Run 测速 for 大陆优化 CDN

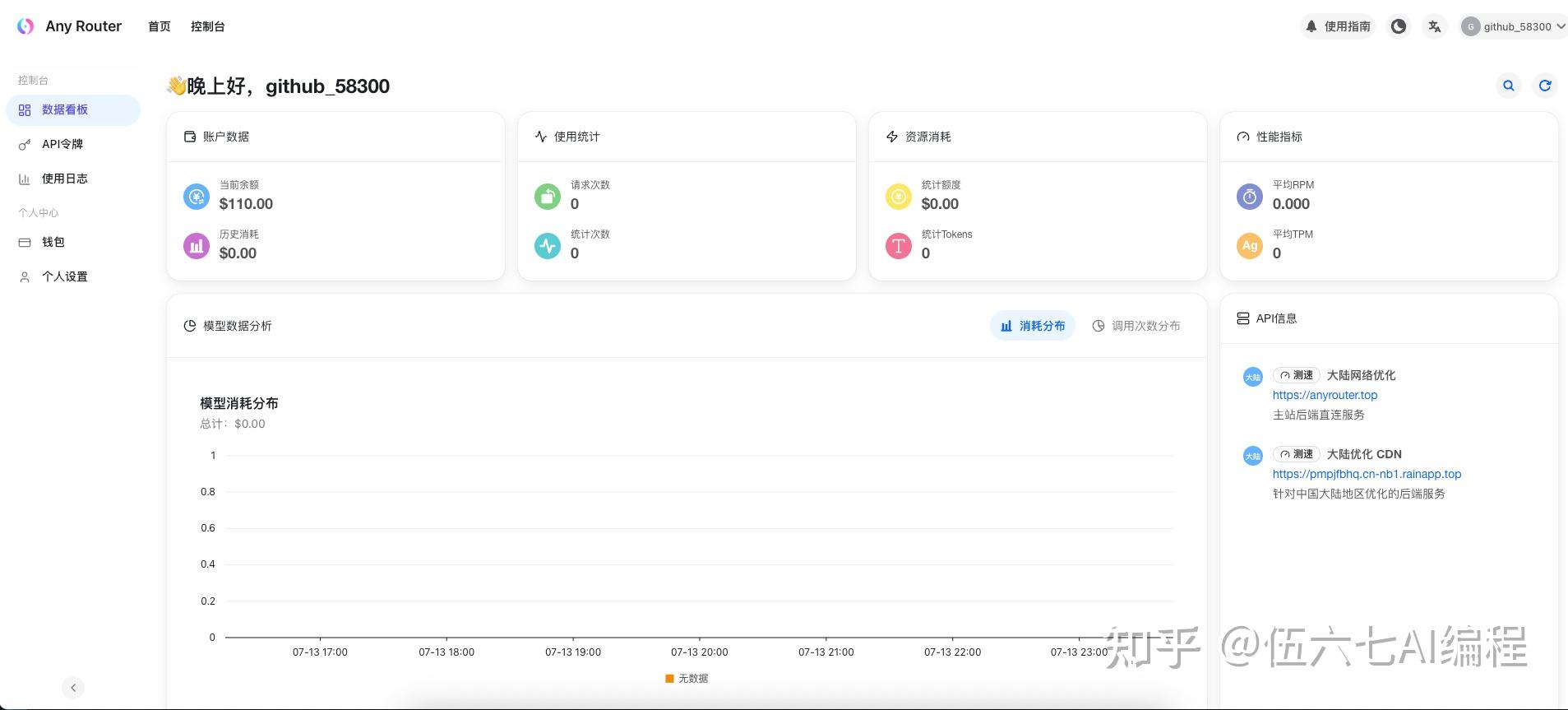1297,454
